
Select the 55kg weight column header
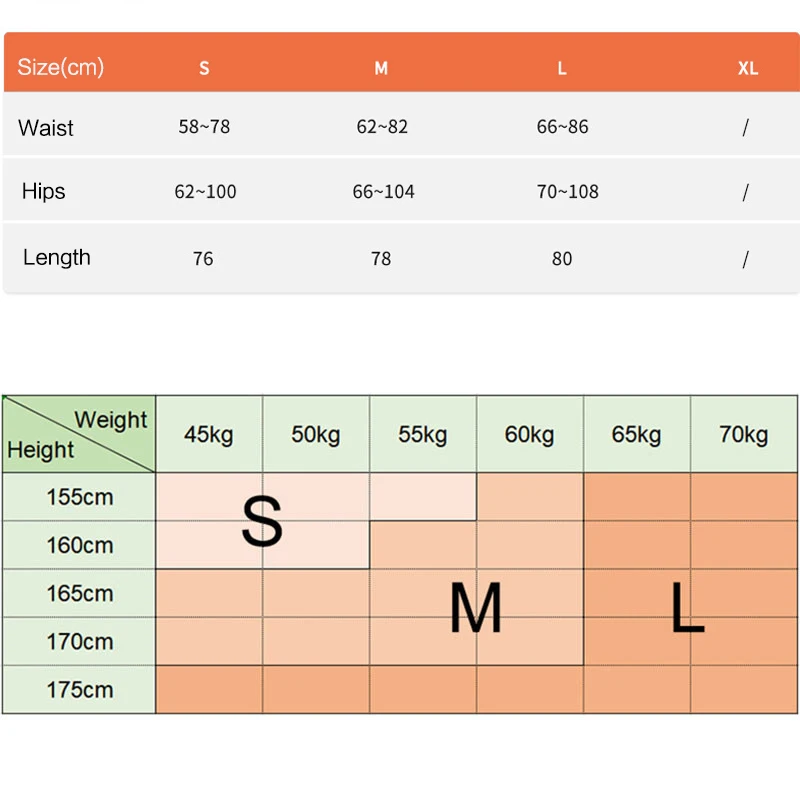[x=423, y=435]
